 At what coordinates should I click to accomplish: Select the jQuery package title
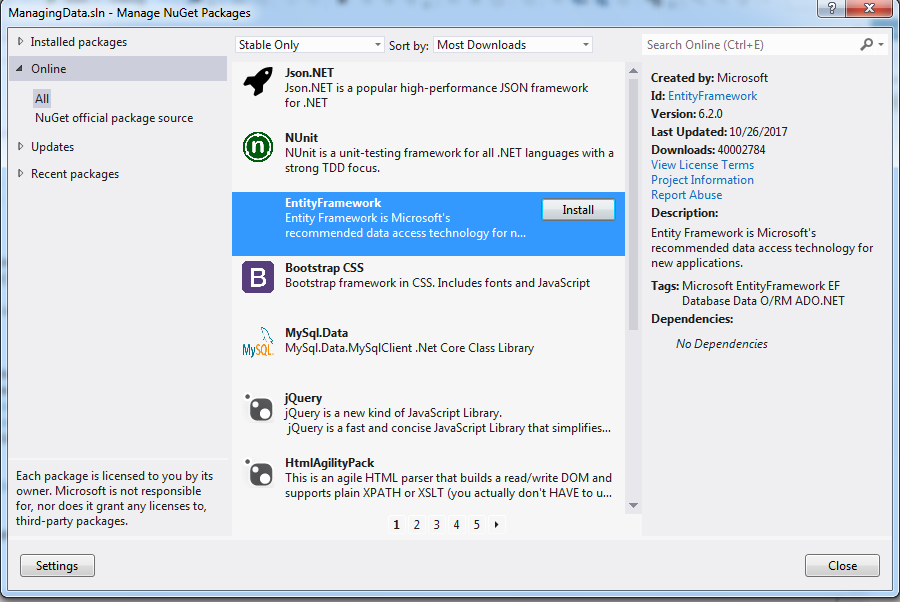click(x=303, y=398)
